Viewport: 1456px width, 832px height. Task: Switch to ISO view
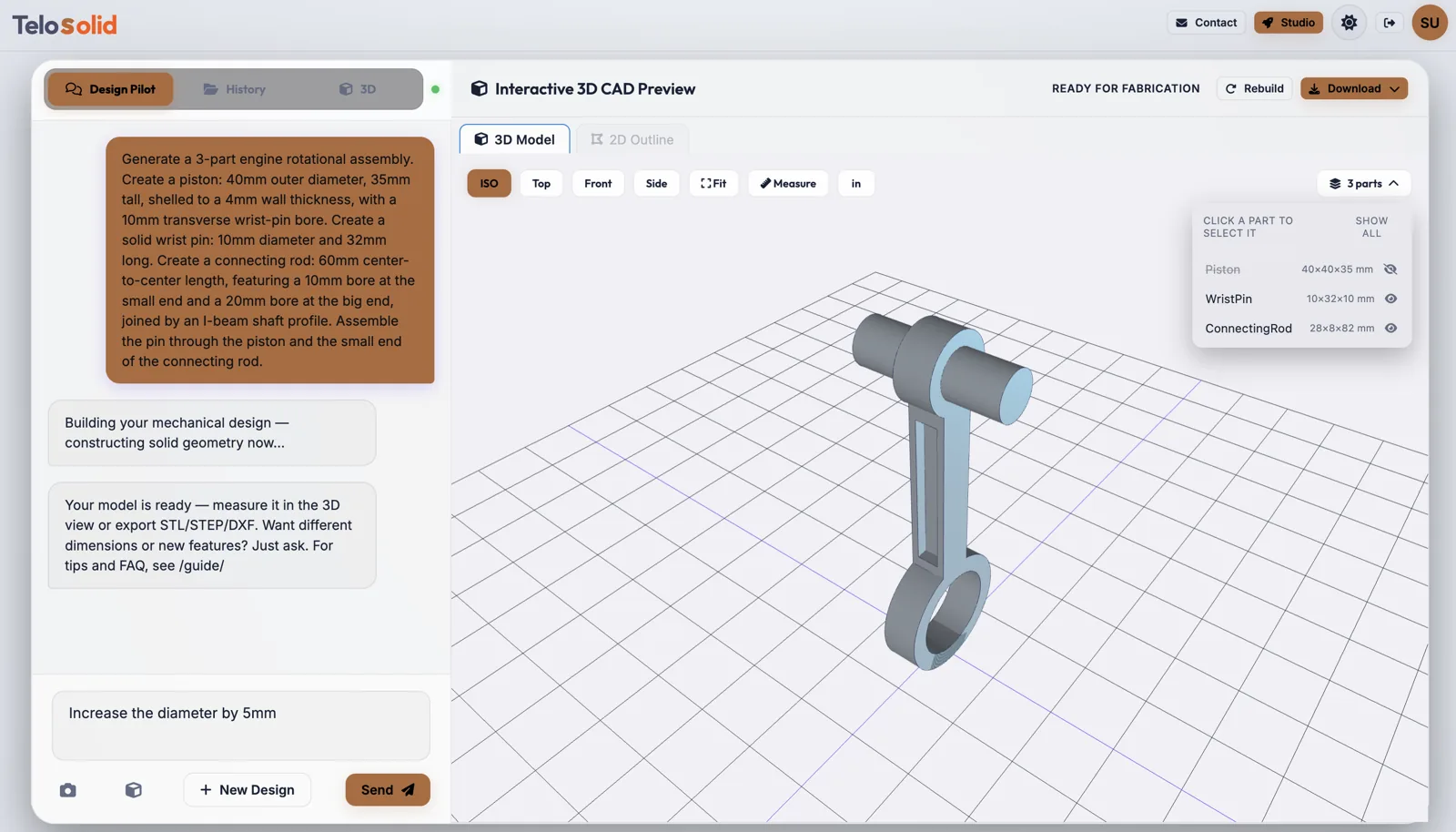click(490, 183)
